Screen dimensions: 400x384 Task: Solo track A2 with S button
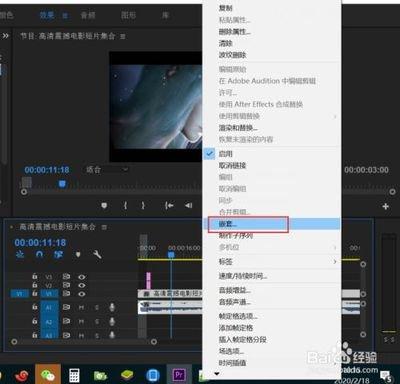pyautogui.click(x=97, y=321)
